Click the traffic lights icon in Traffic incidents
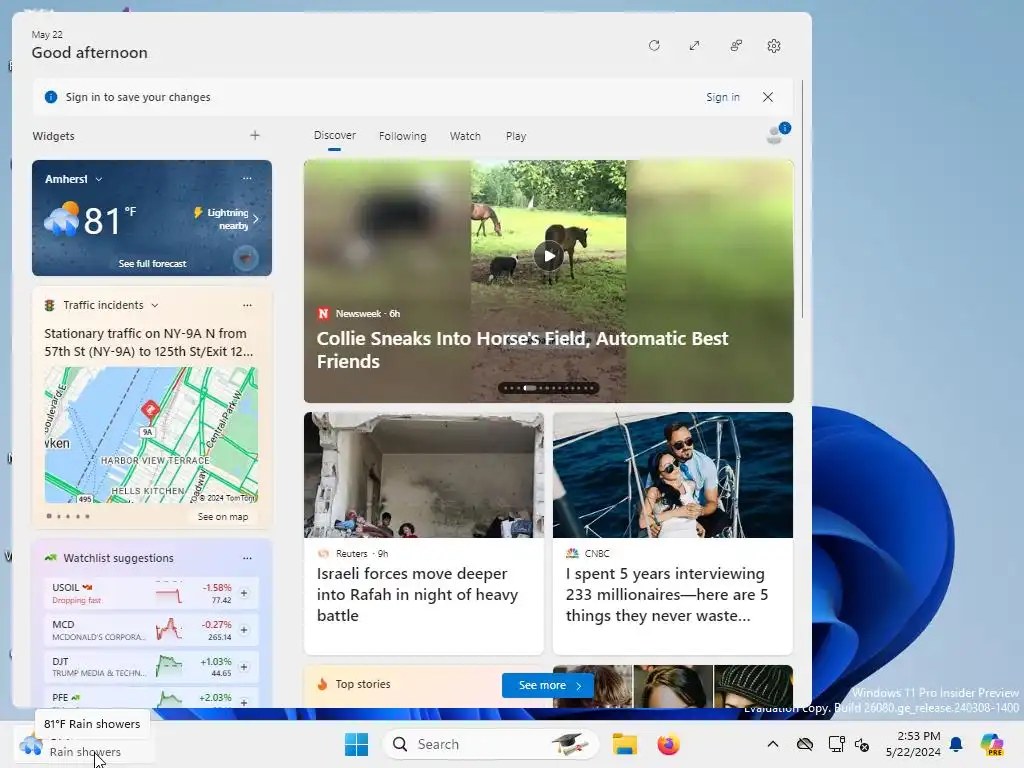The width and height of the screenshot is (1024, 768). 50,305
